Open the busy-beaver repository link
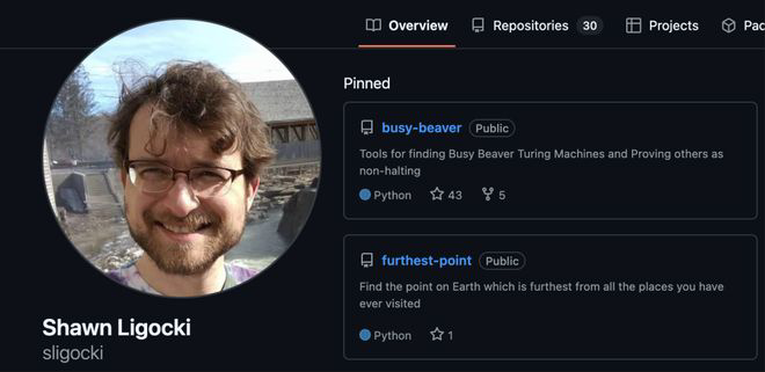 click(x=422, y=128)
